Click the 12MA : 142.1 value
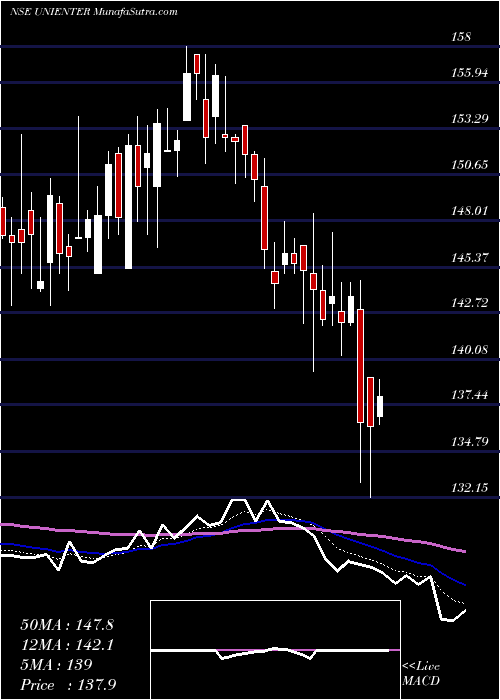 coord(67,645)
